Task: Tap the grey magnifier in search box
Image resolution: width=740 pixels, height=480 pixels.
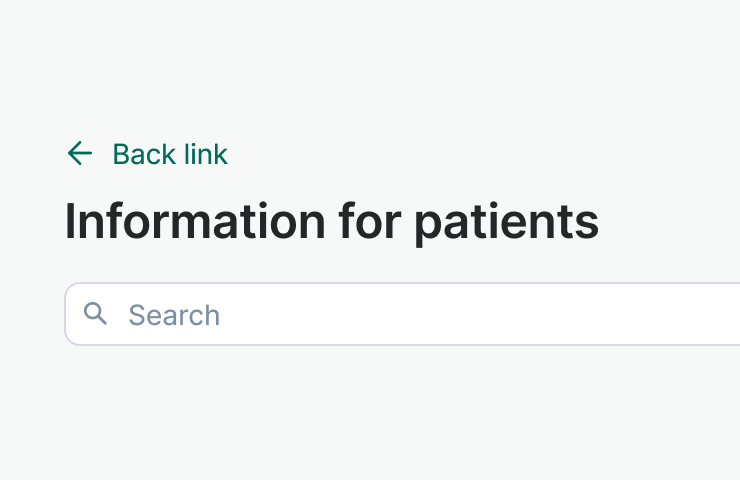Action: point(96,314)
